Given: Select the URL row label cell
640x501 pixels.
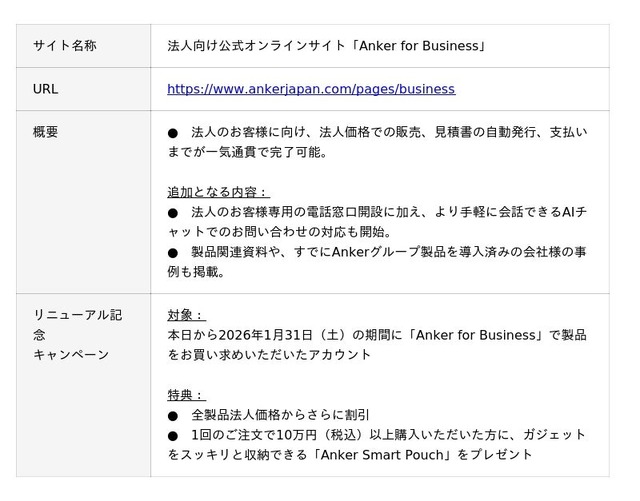Looking at the screenshot, I should (46, 89).
